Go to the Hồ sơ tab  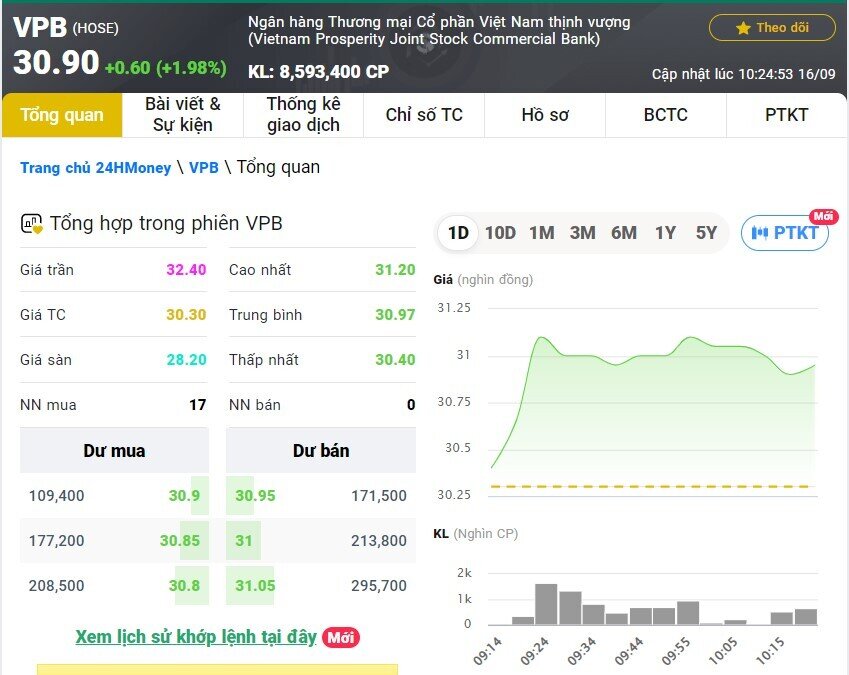(x=545, y=115)
